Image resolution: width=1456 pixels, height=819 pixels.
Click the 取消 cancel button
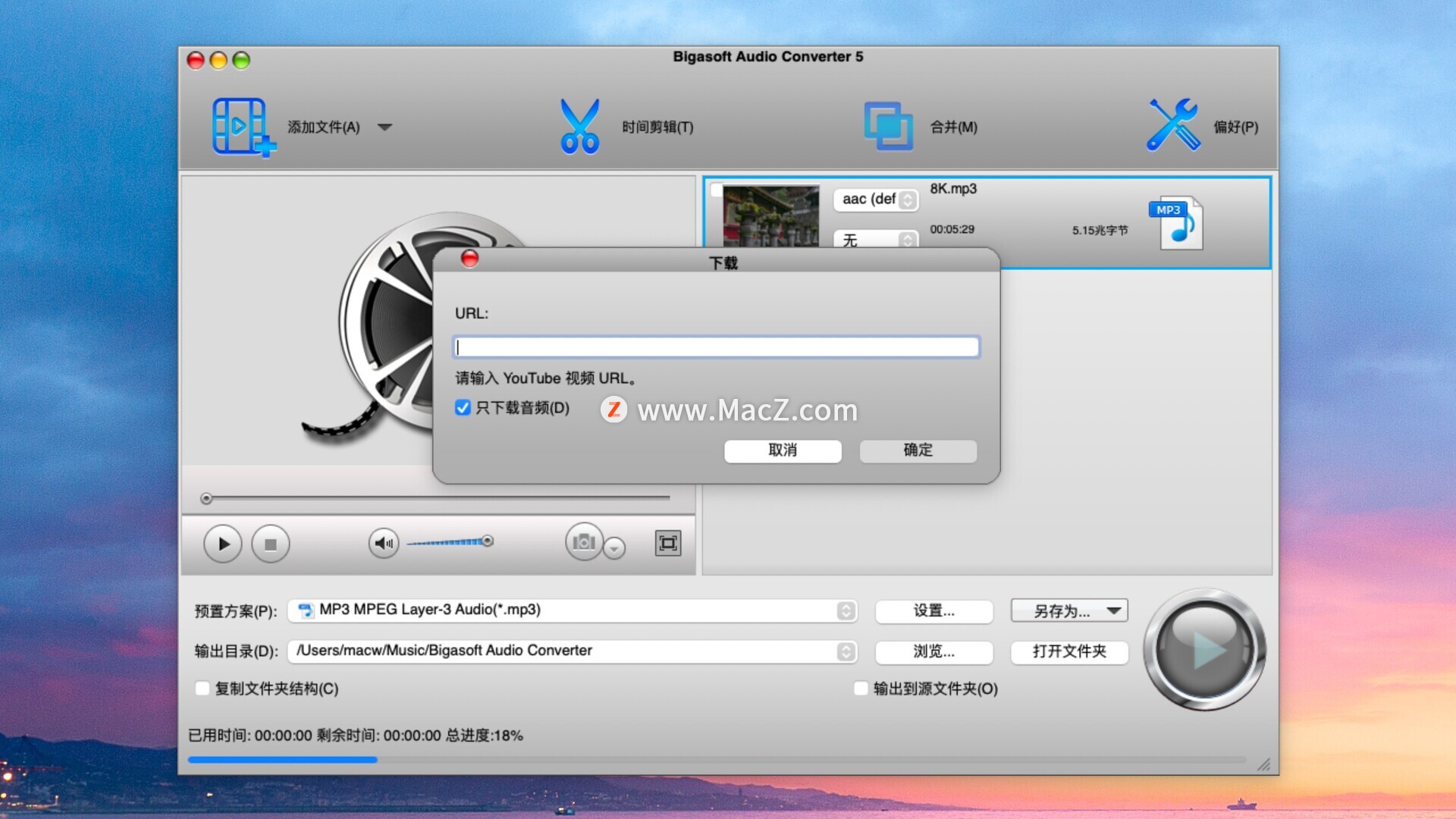pyautogui.click(x=783, y=450)
